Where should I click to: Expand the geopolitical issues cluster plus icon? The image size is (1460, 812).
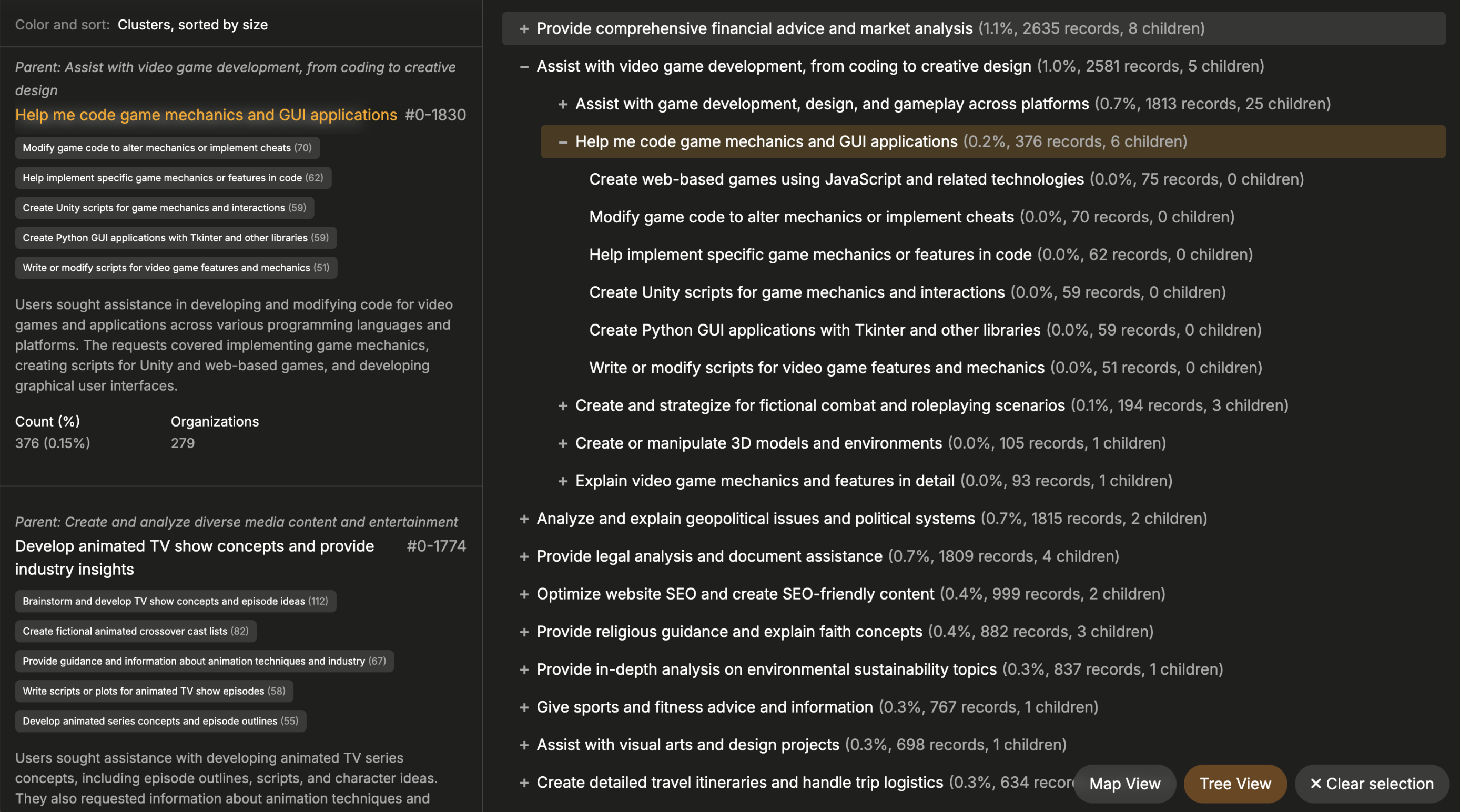(x=524, y=519)
